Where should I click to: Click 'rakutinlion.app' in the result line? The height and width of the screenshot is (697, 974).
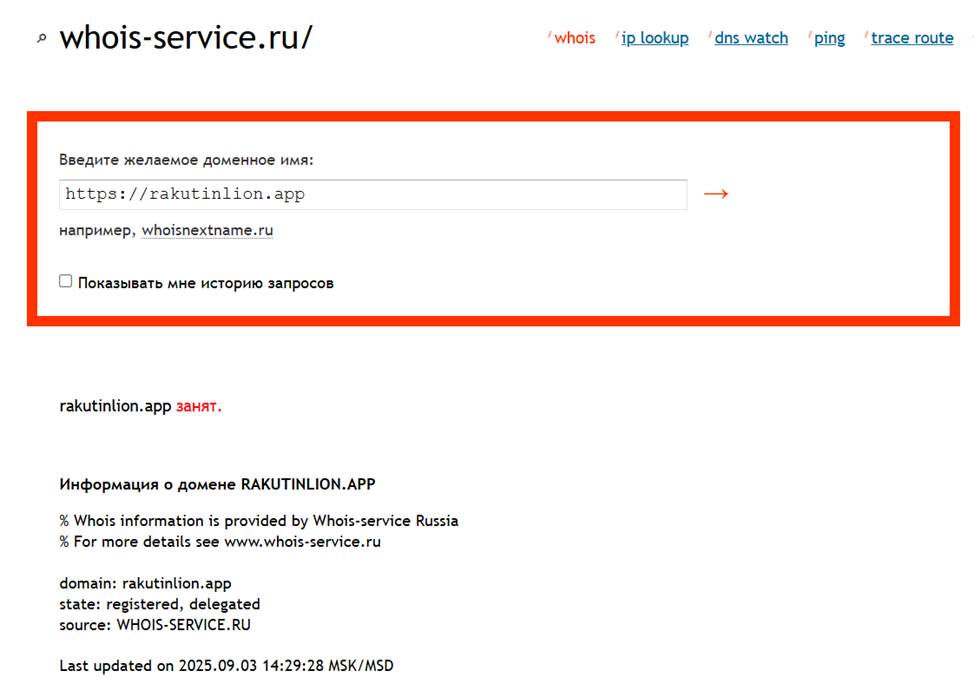(x=115, y=406)
